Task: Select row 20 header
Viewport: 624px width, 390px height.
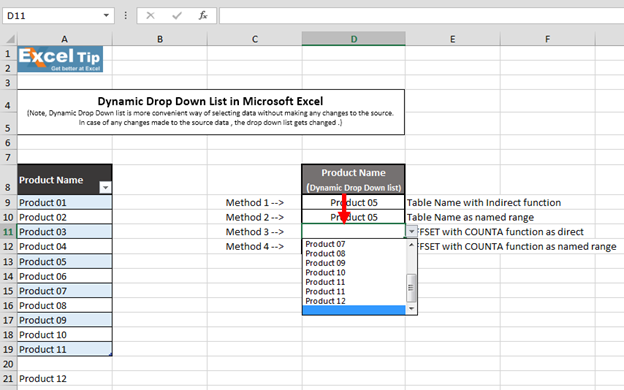Action: (8, 364)
